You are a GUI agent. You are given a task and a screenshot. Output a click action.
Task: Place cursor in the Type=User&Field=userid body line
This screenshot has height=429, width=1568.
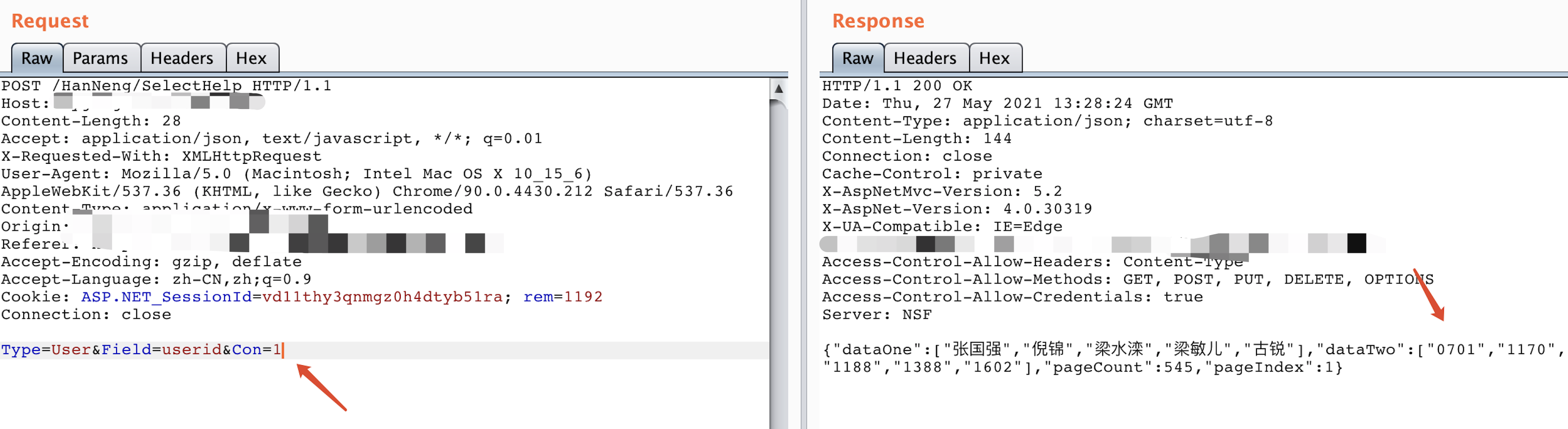tap(141, 350)
